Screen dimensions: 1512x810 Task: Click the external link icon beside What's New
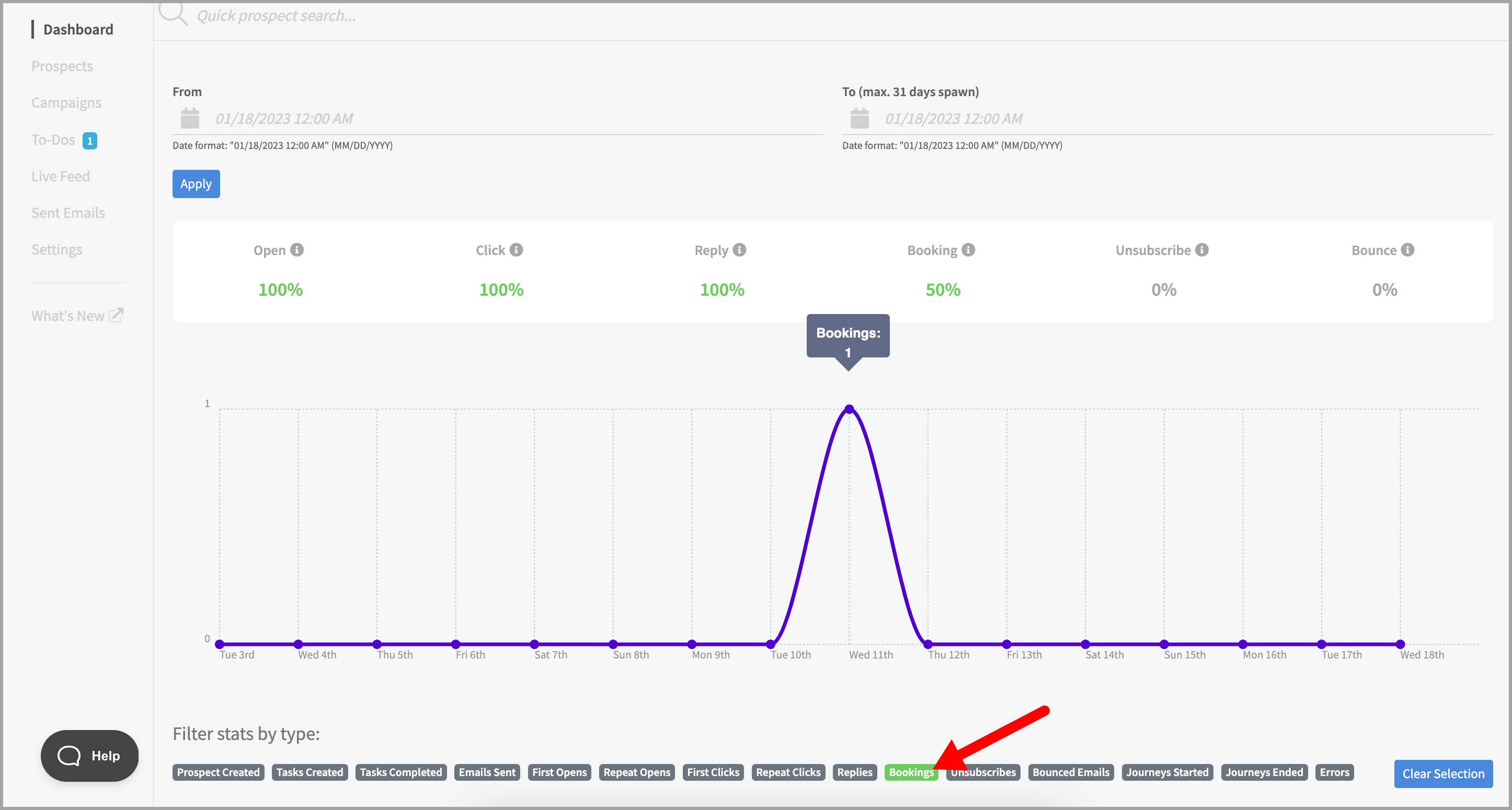tap(116, 315)
